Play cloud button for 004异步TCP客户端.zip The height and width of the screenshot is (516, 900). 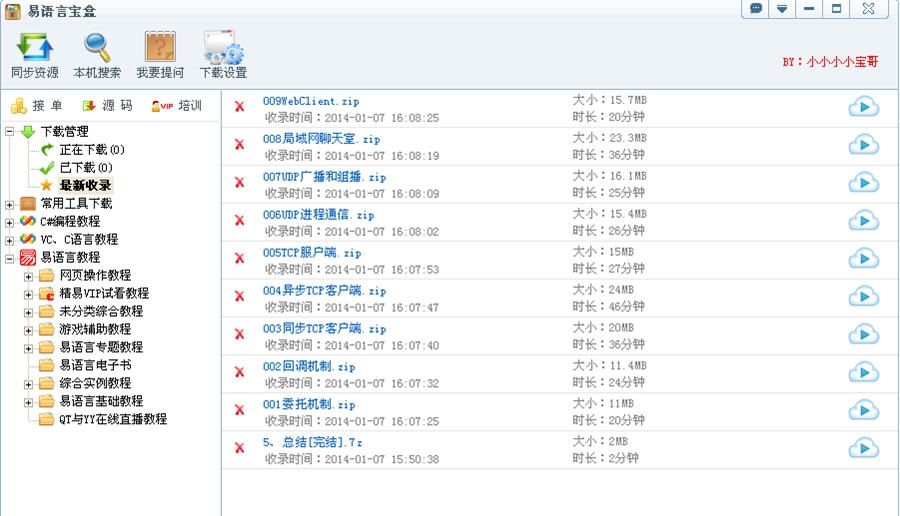(x=863, y=296)
